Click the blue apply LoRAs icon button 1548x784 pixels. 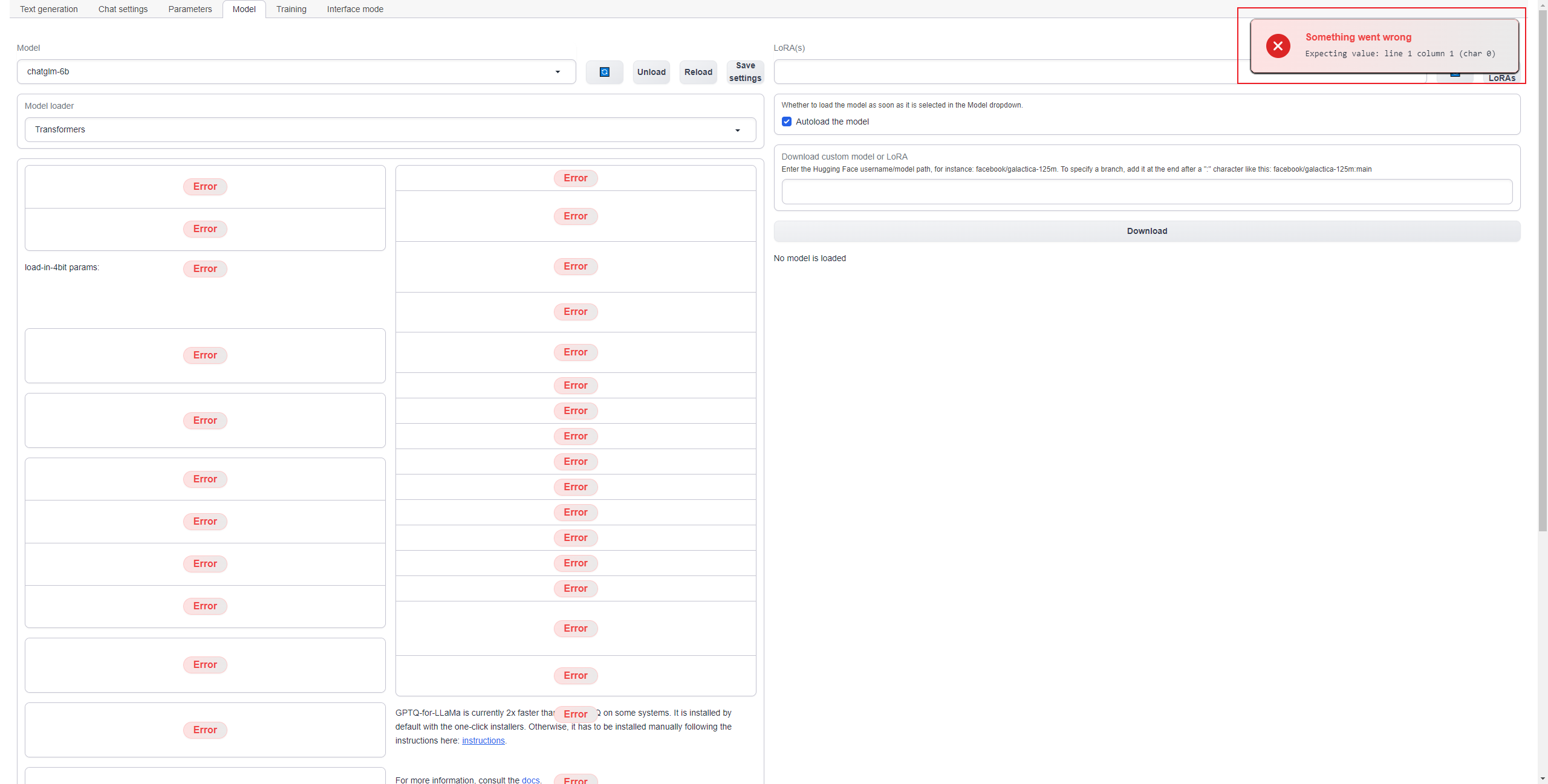click(x=1456, y=75)
